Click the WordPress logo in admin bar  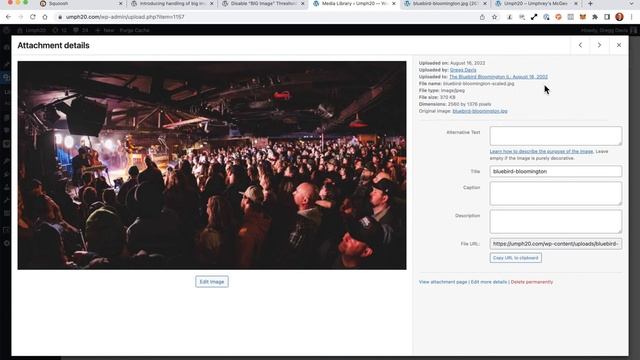[x=6, y=30]
